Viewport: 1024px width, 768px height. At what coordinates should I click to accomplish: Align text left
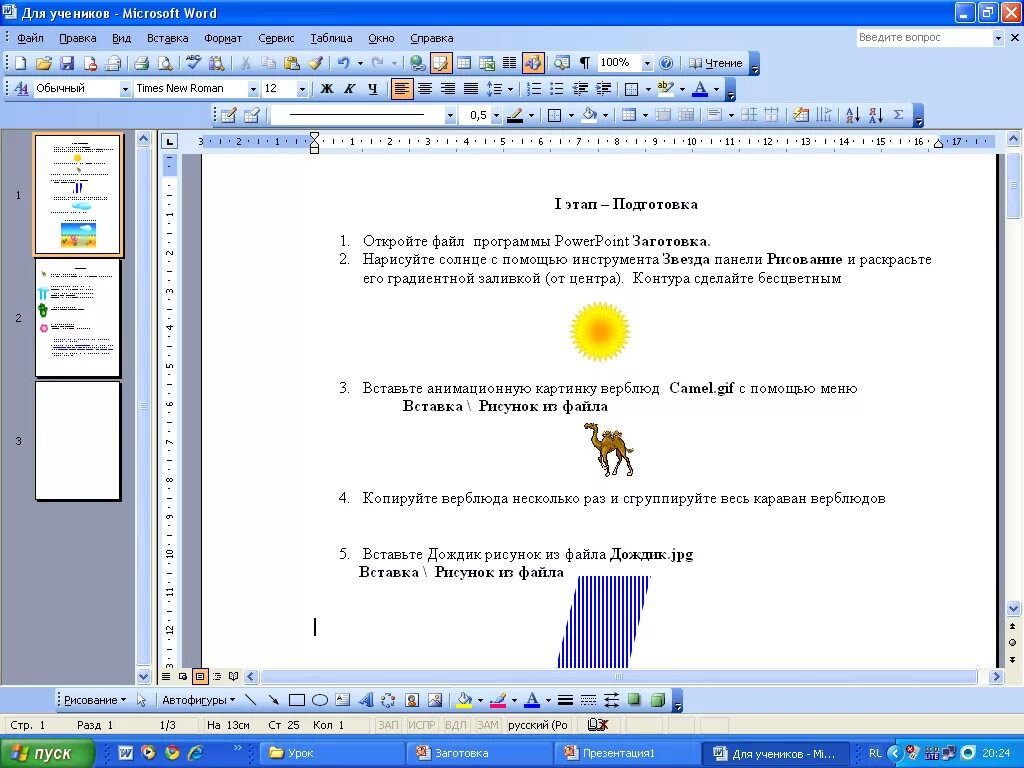click(402, 88)
